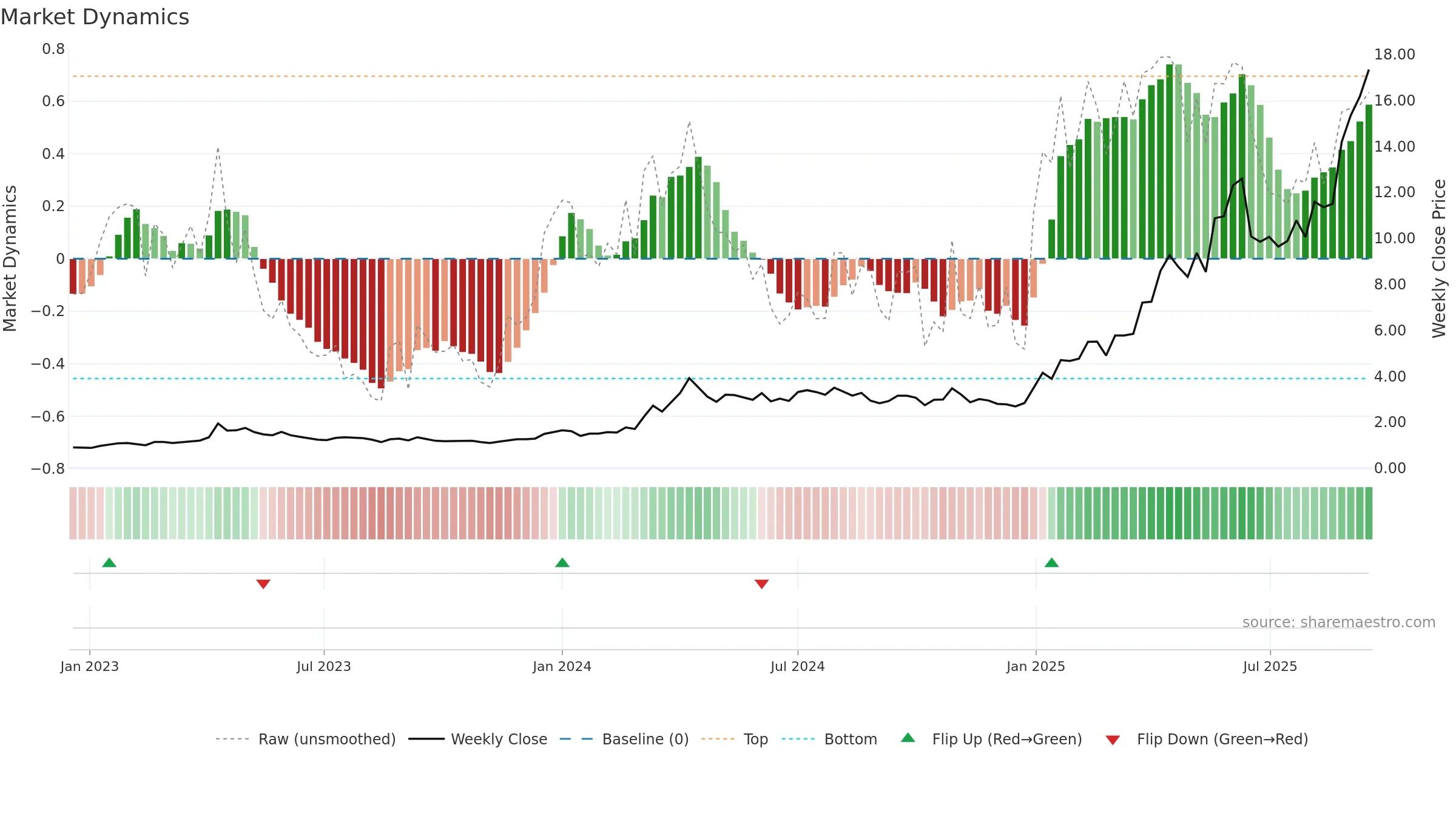This screenshot has height=819, width=1456.
Task: Toggle Flip Down (Green→Red) legend entry
Action: coord(1207,739)
